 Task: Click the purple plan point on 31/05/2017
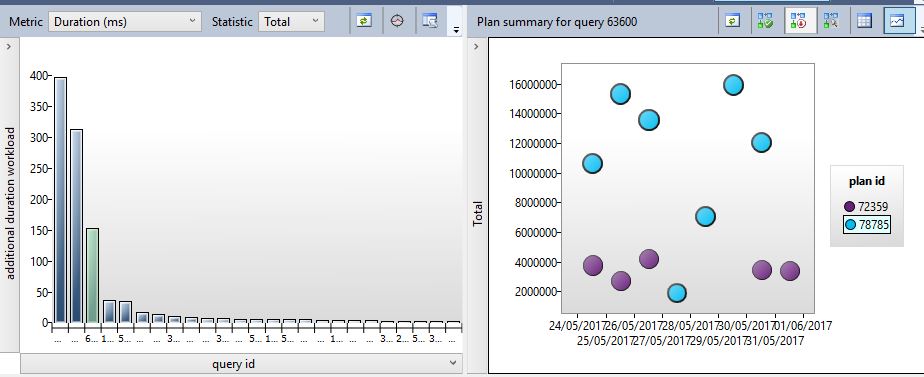click(x=762, y=270)
